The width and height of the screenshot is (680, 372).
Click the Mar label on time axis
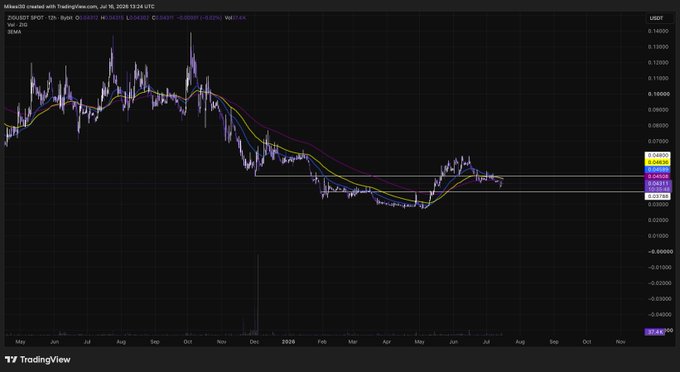353,342
